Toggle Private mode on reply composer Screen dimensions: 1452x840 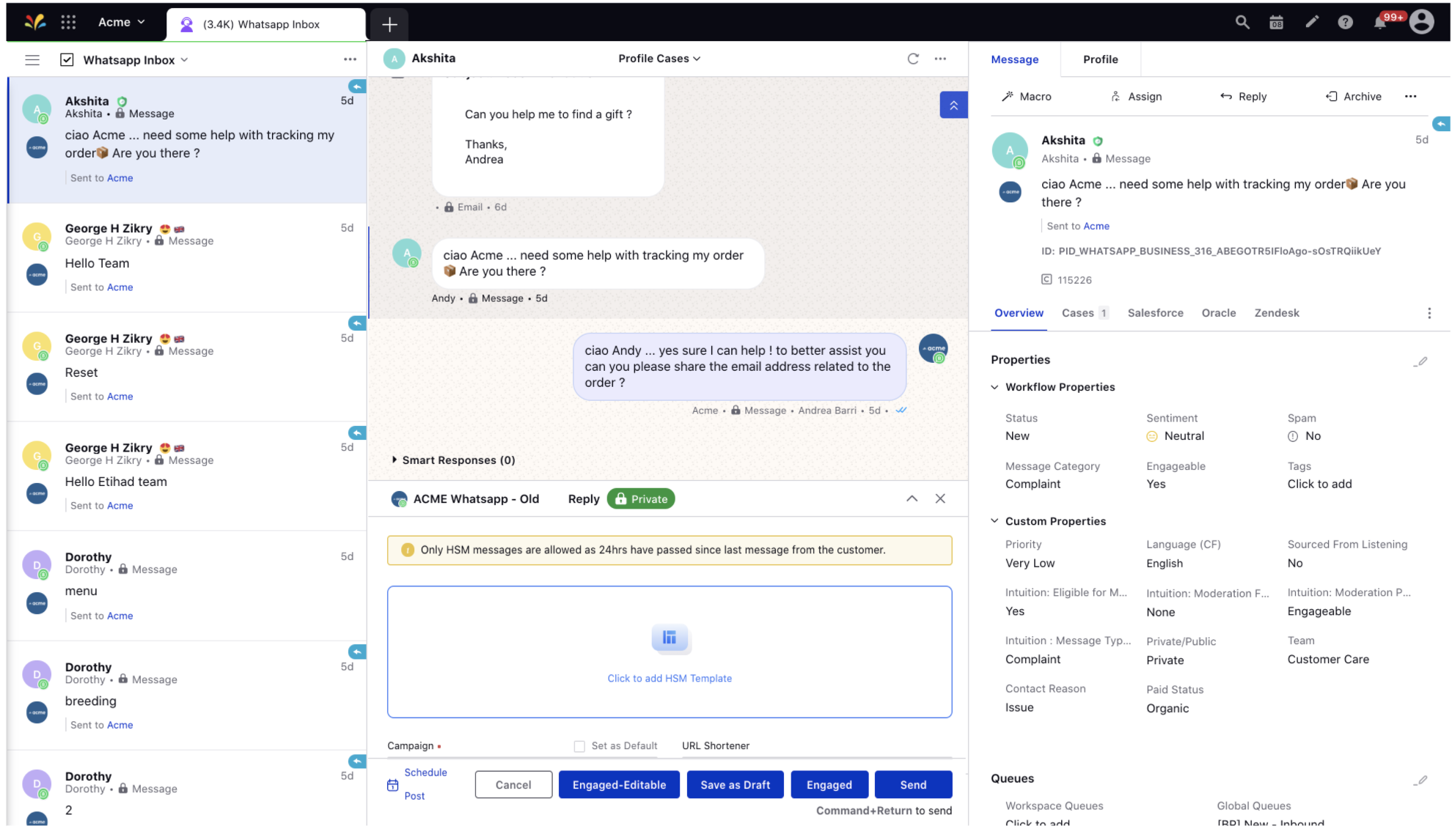(641, 498)
